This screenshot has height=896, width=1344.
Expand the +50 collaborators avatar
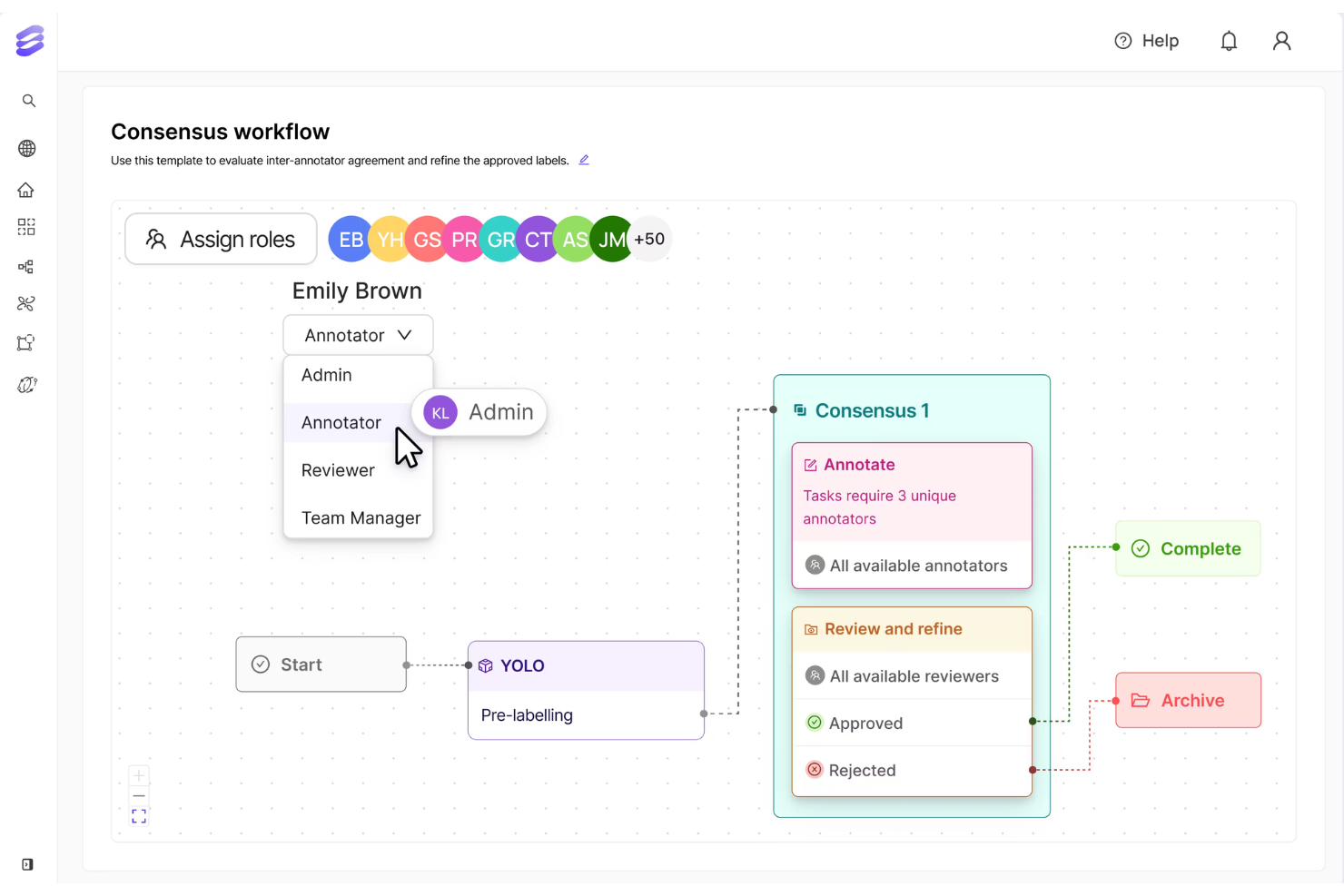pos(650,239)
